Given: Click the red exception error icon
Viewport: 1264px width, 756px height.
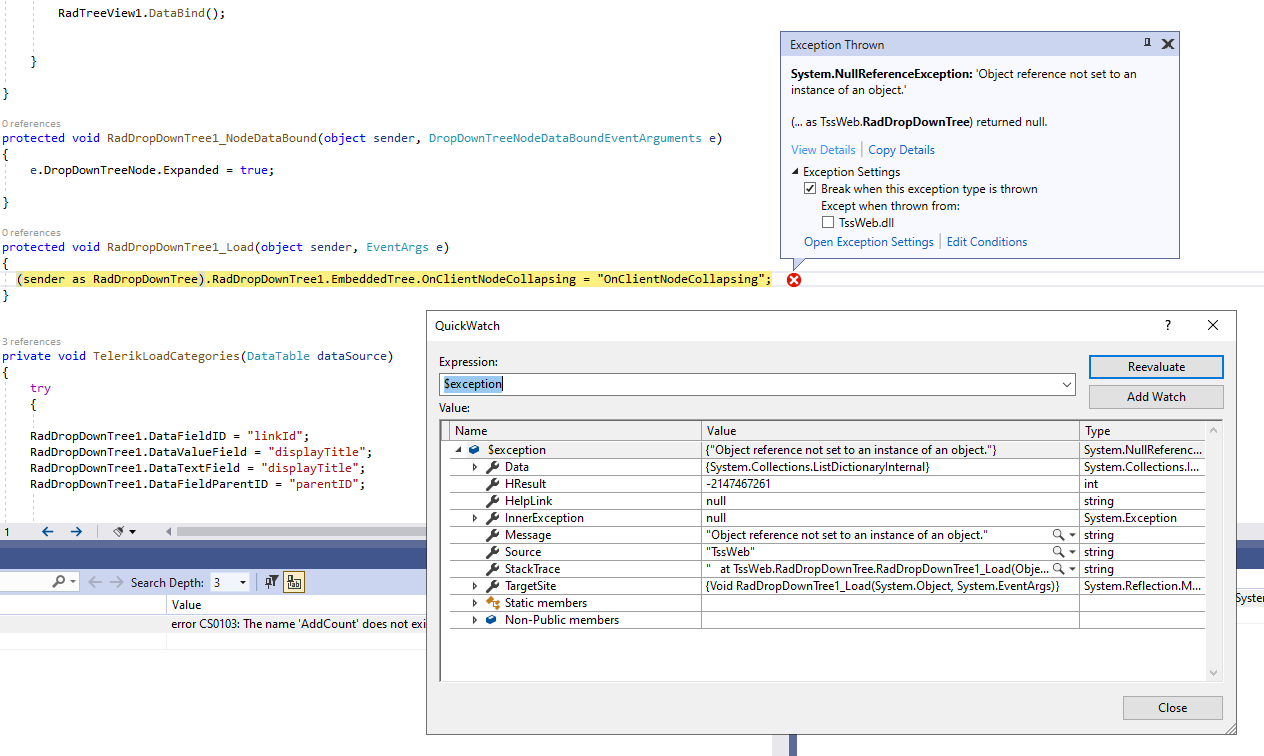Looking at the screenshot, I should pyautogui.click(x=794, y=280).
